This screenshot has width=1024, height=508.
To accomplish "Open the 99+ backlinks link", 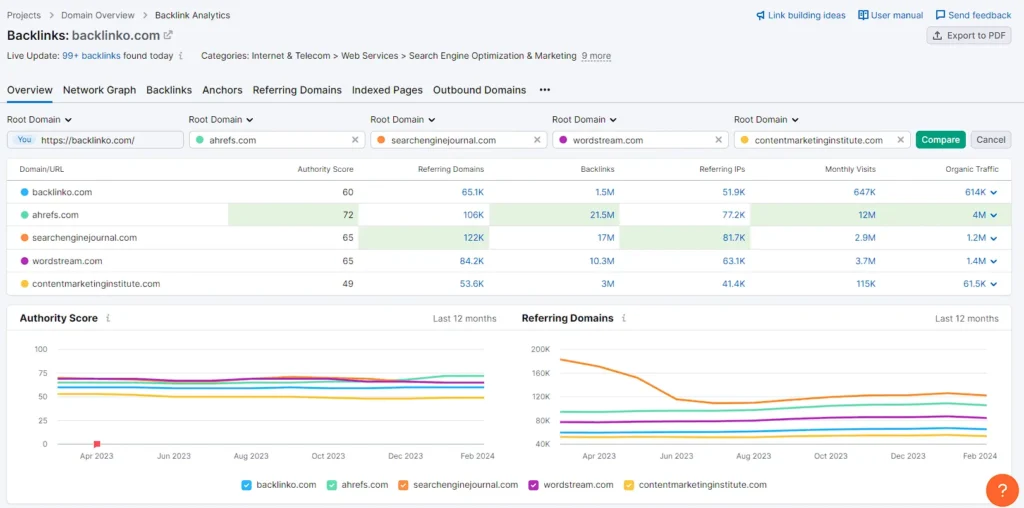I will coord(91,56).
